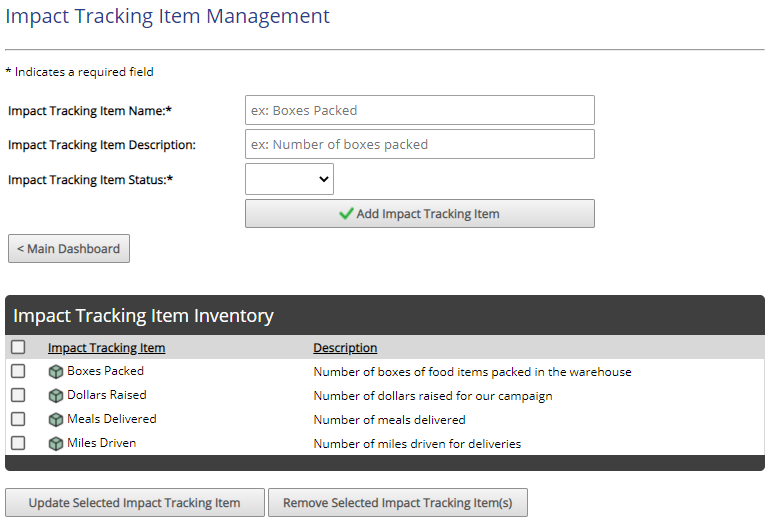Click 'Number of boxes of food items packed' description
The height and width of the screenshot is (527, 773).
472,372
